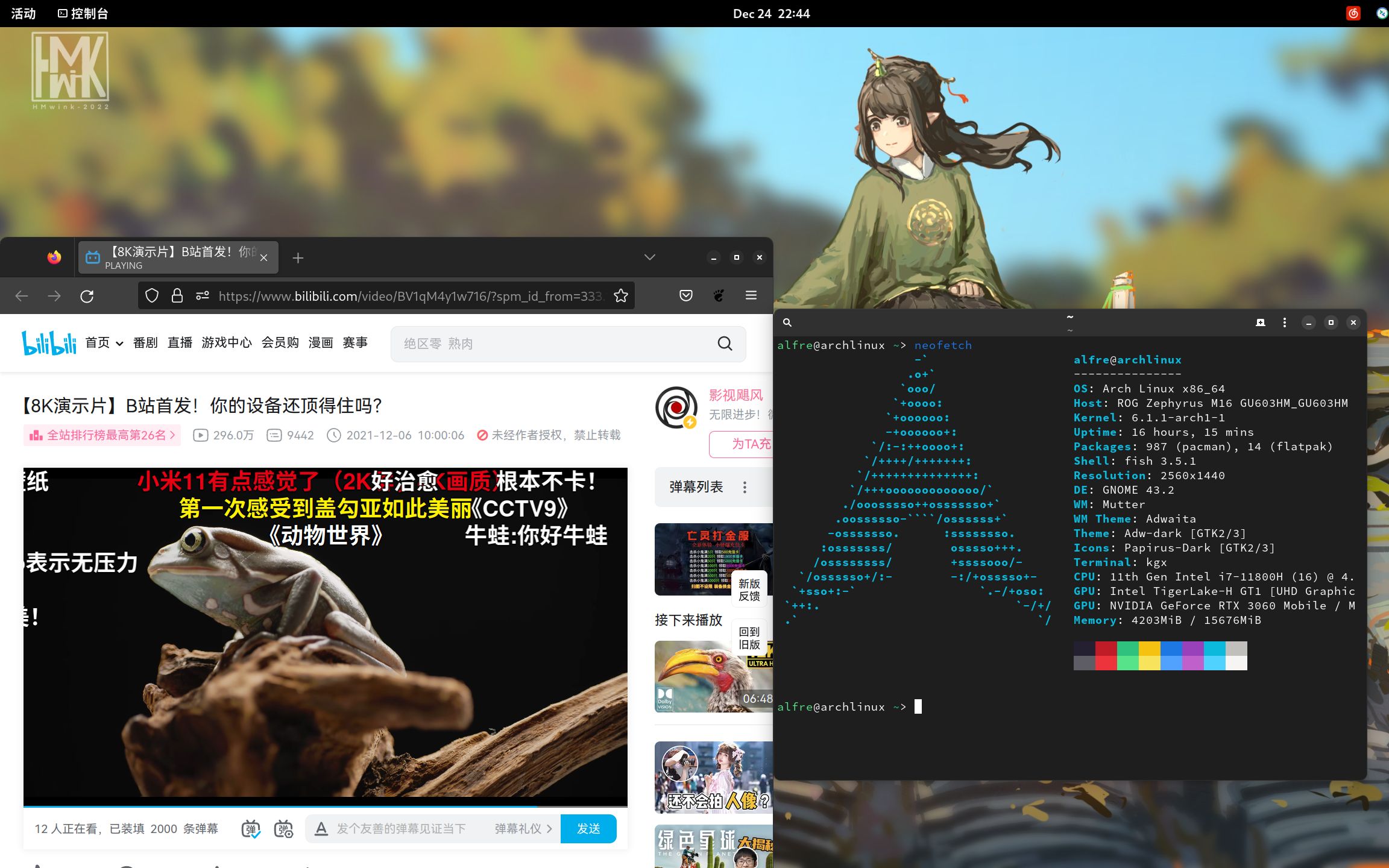This screenshot has width=1389, height=868.
Task: Open the paw extension icon in Firefox toolbar
Action: click(719, 295)
